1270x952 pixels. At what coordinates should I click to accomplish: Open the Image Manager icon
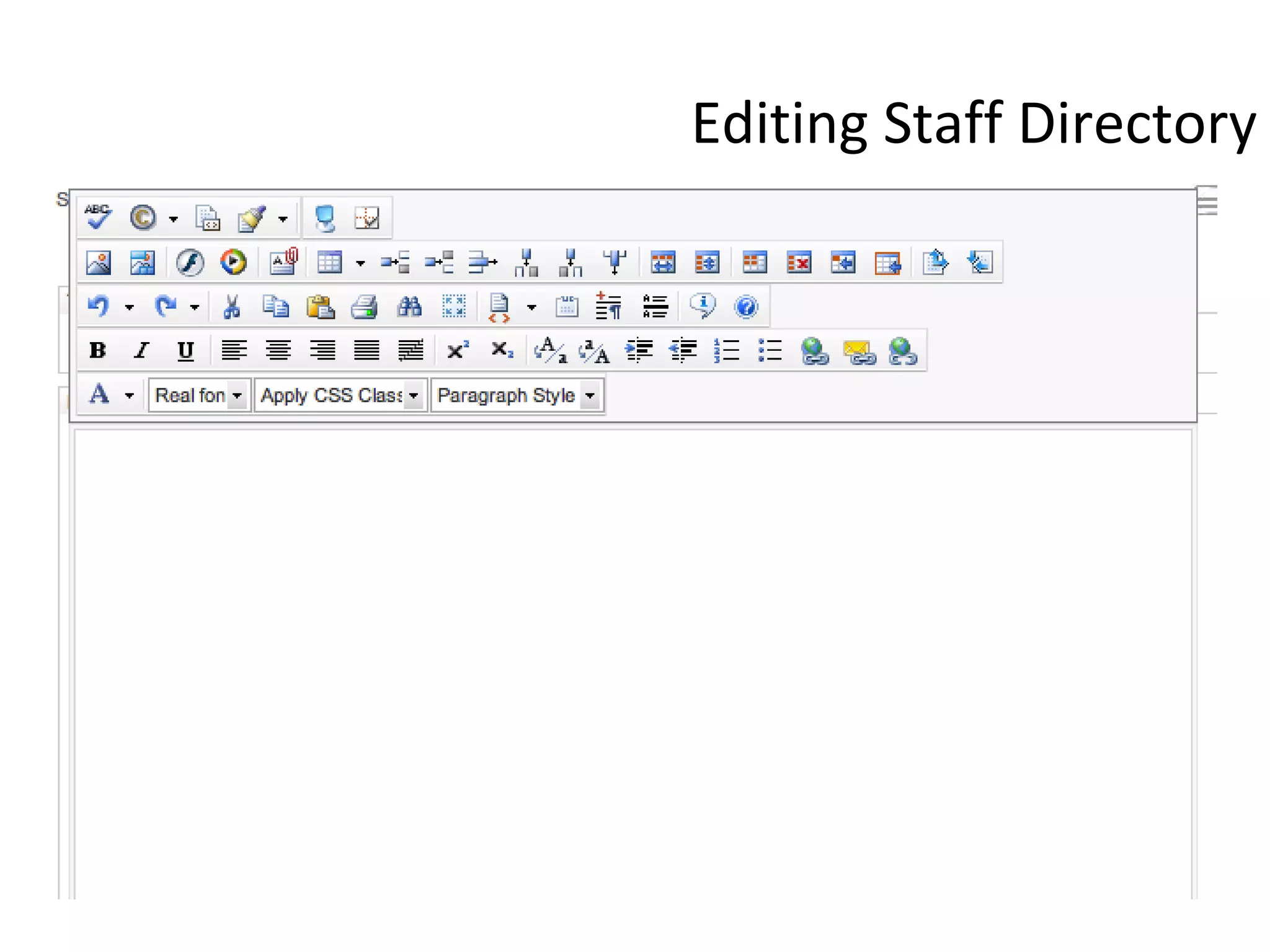[98, 263]
